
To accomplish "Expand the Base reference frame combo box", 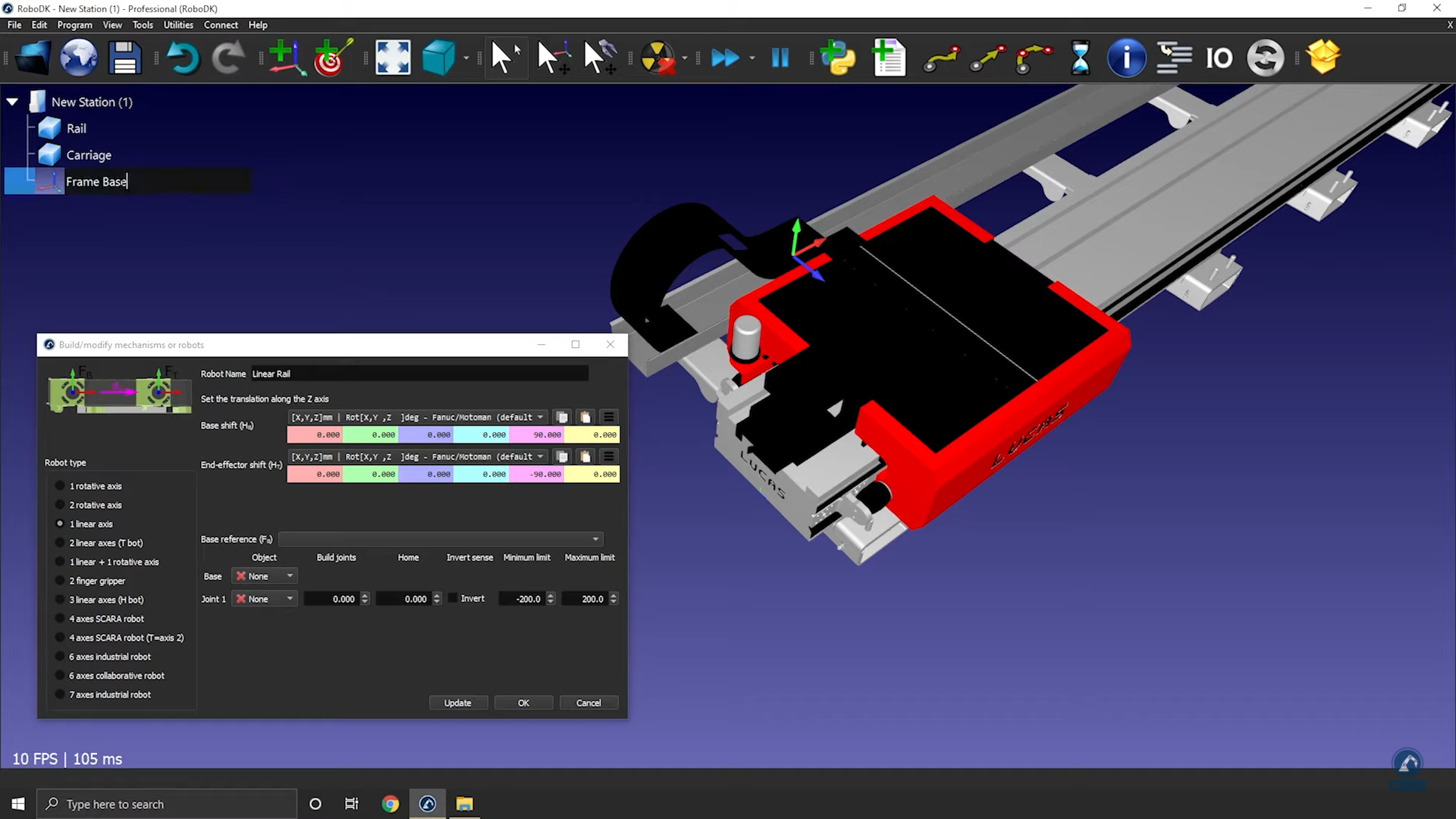I will pos(440,539).
